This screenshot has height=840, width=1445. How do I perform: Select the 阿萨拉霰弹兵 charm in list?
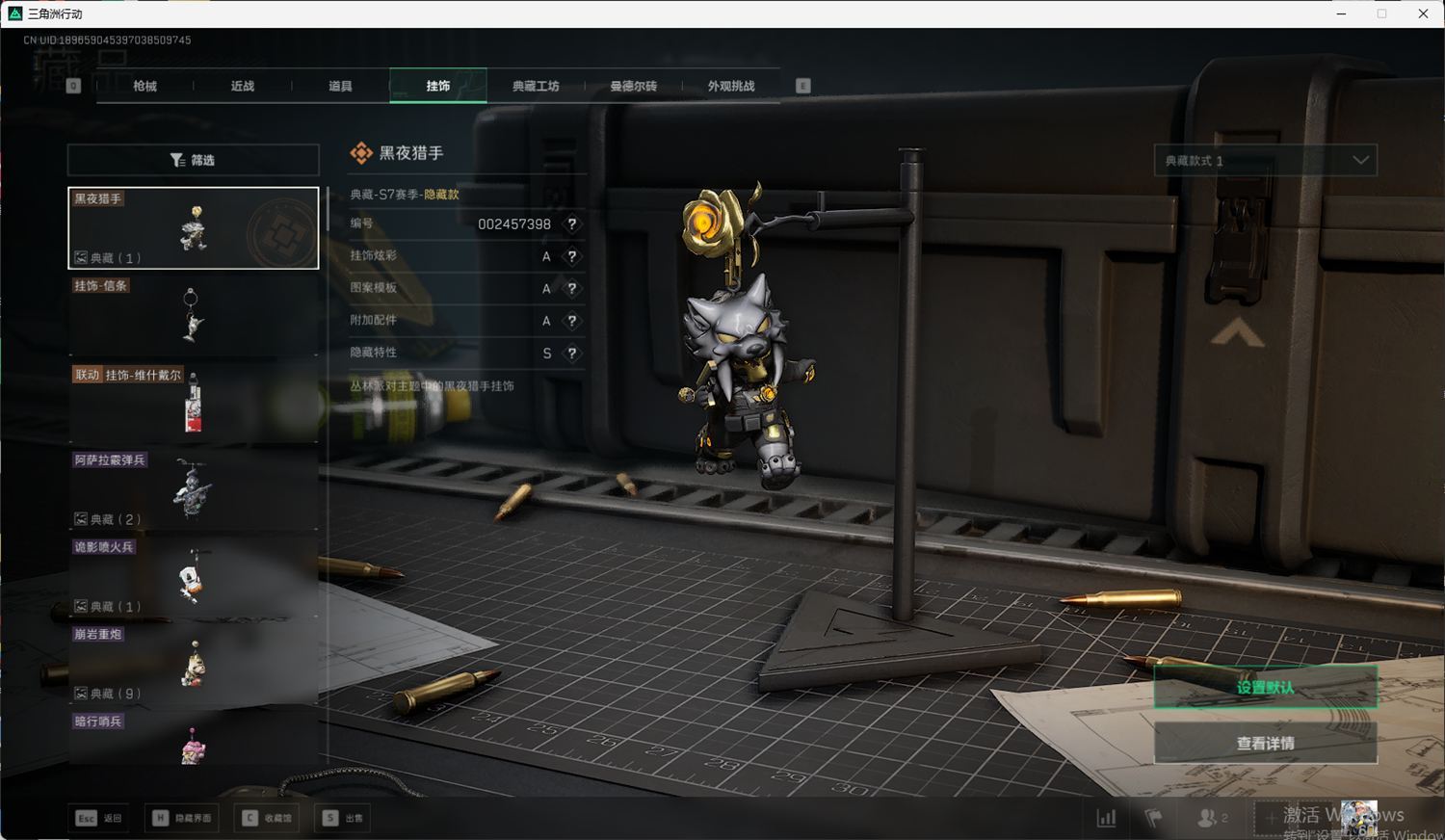pos(193,489)
